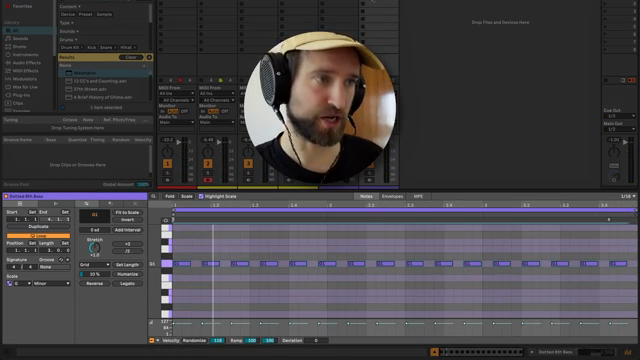Image resolution: width=640 pixels, height=360 pixels.
Task: Switch to the MPE tab
Action: click(x=418, y=196)
